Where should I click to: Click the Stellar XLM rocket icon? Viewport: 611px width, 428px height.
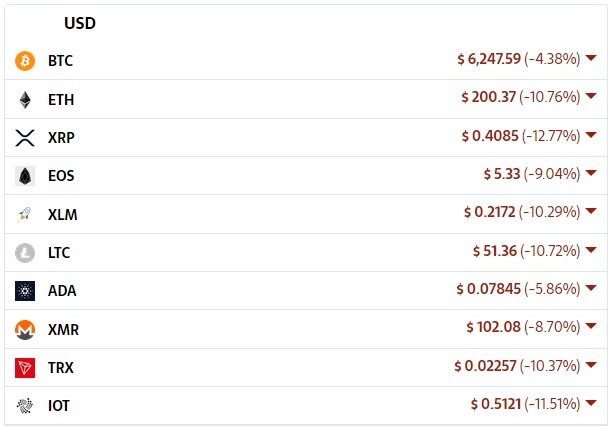click(x=25, y=214)
